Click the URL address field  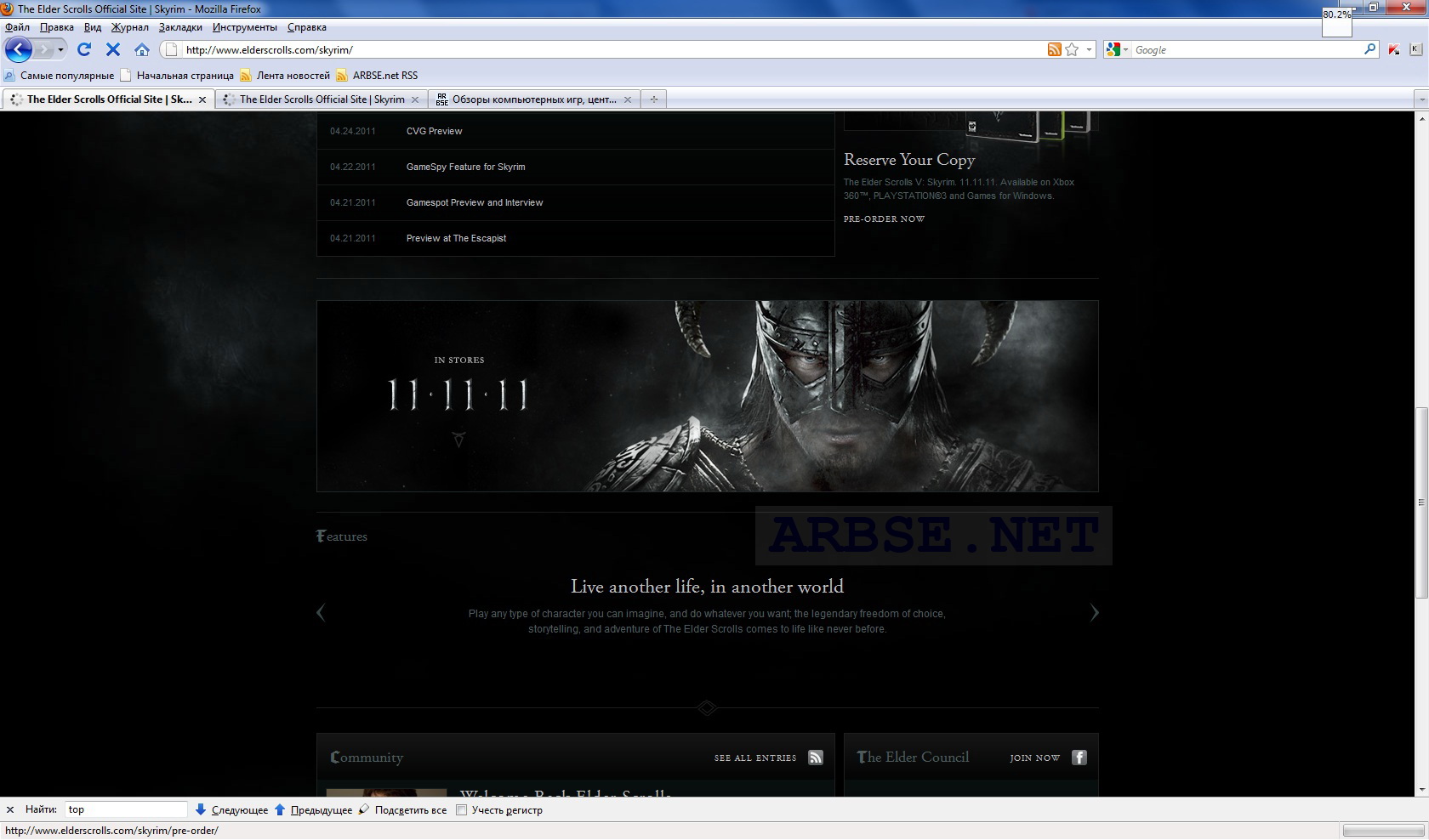[x=612, y=49]
